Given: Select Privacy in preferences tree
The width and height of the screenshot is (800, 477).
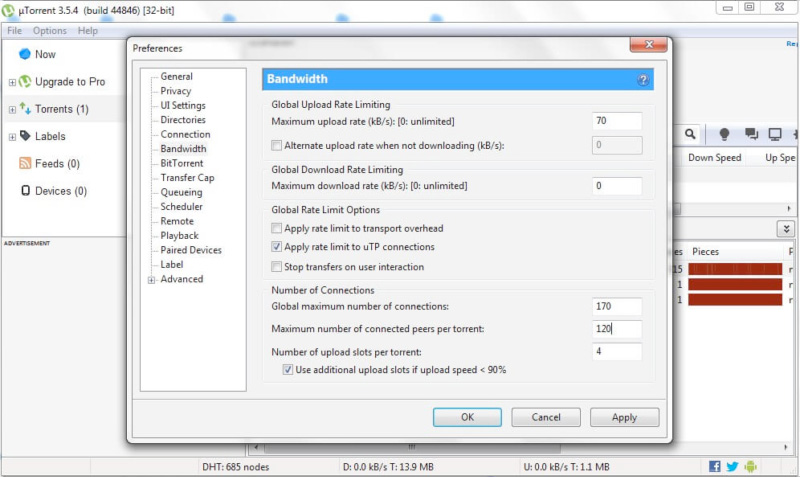Looking at the screenshot, I should [x=176, y=91].
